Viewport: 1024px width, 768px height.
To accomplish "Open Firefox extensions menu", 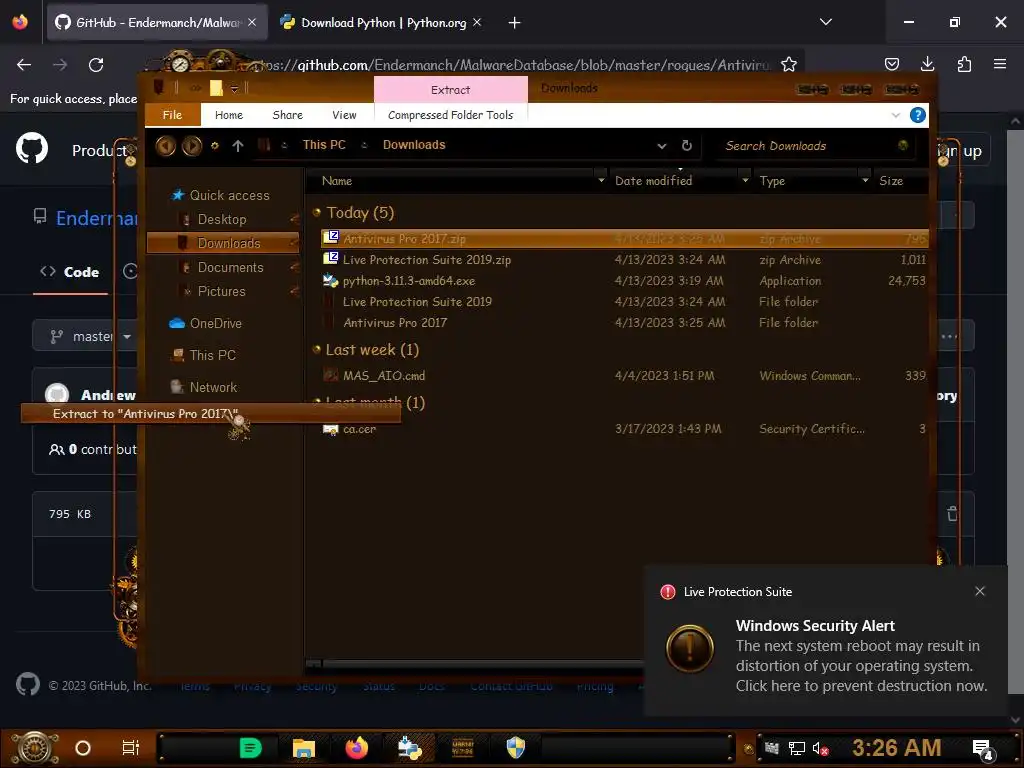I will tap(964, 64).
